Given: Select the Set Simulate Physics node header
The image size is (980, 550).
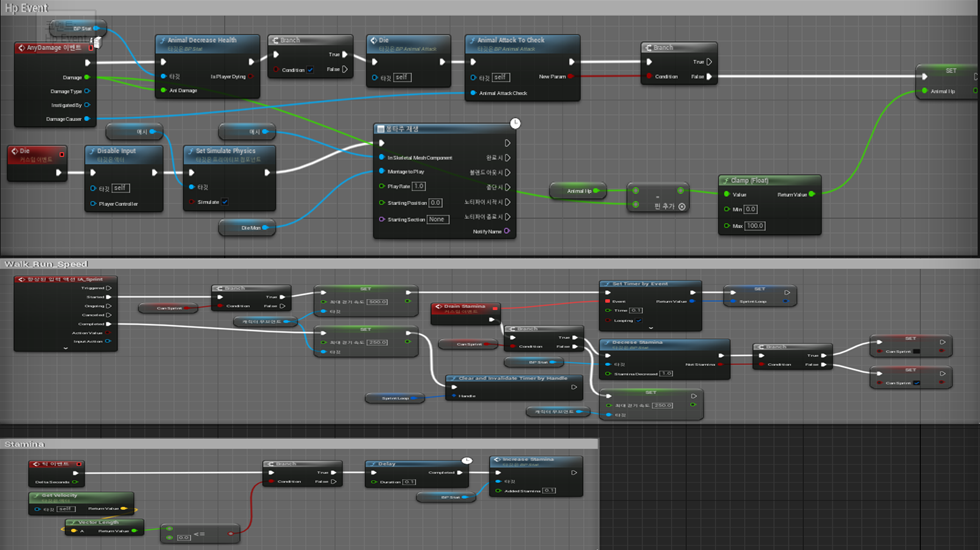Looking at the screenshot, I should [229, 154].
